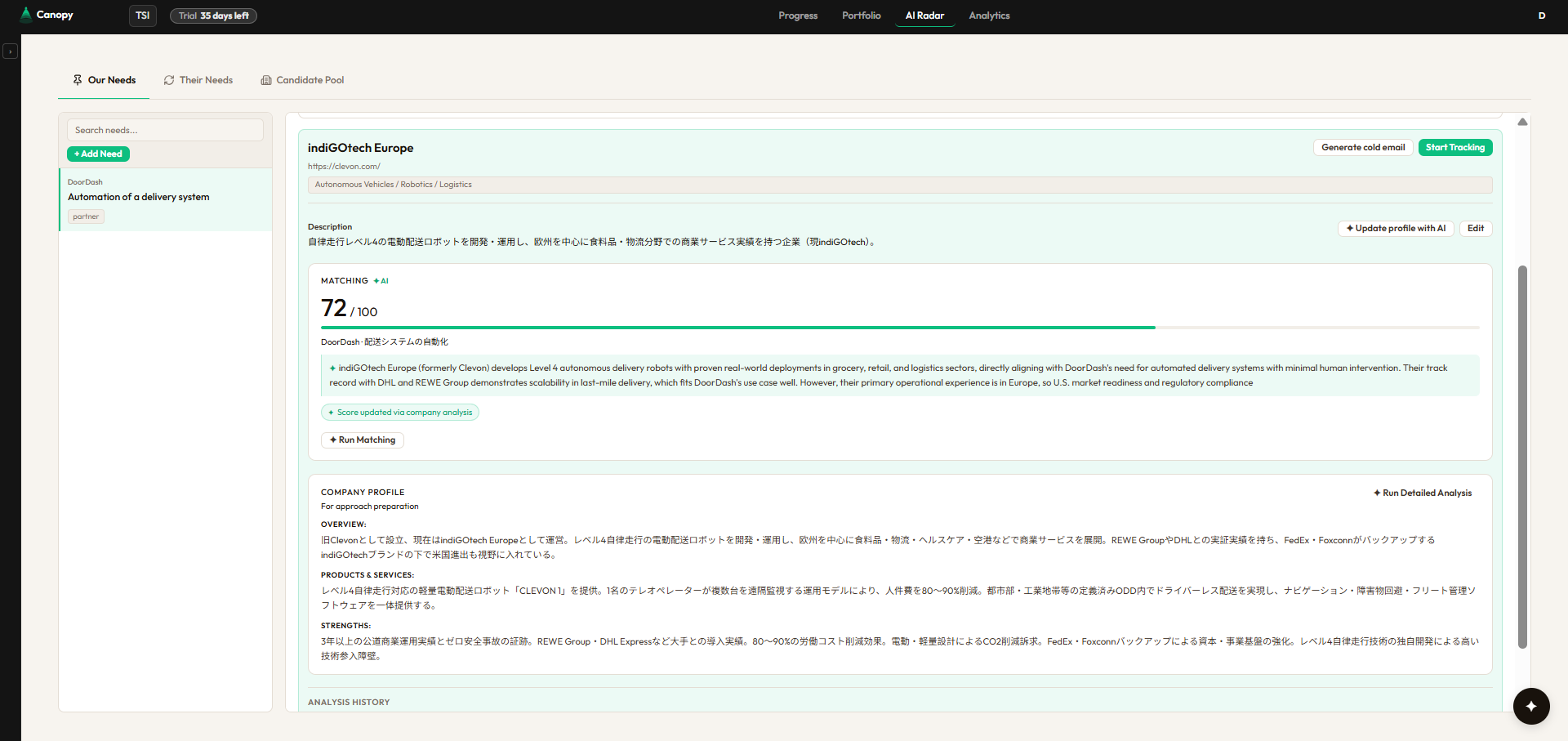Click the Edit description button
Screen dimensions: 1568x741
(x=1476, y=229)
